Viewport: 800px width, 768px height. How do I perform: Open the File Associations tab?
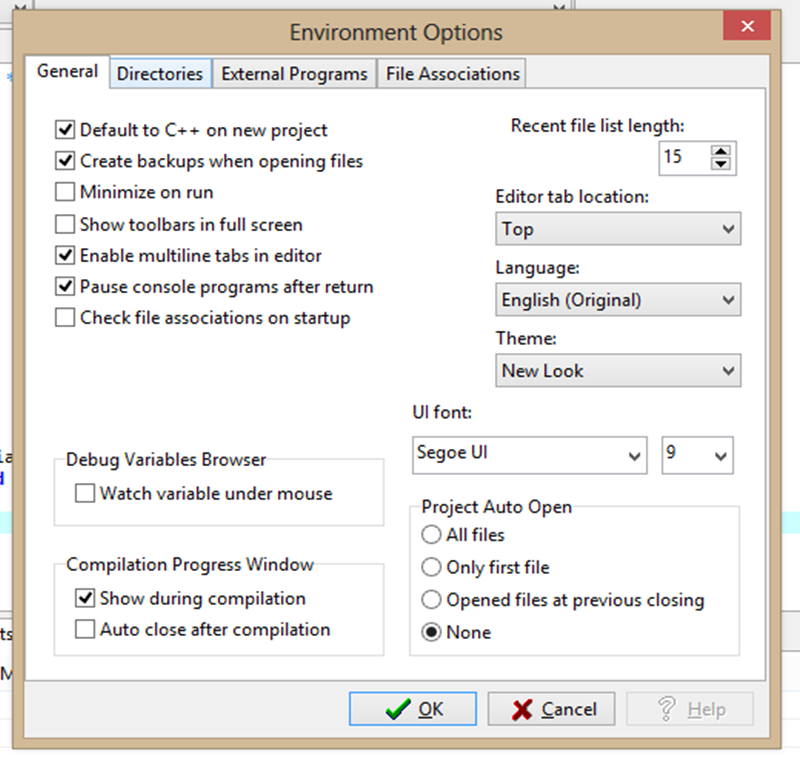[452, 74]
